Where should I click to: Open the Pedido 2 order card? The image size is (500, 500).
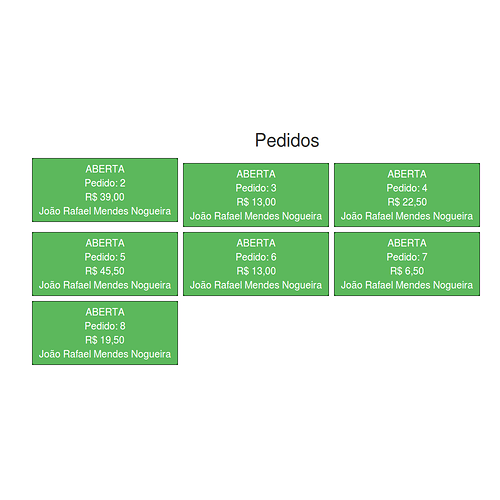105,190
